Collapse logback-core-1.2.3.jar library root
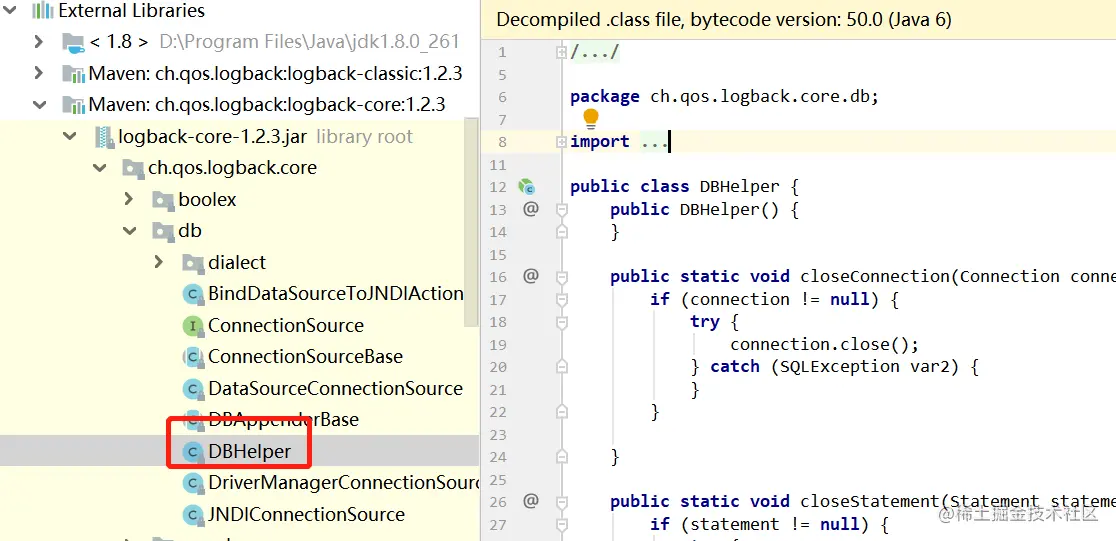The image size is (1116, 541). (69, 136)
